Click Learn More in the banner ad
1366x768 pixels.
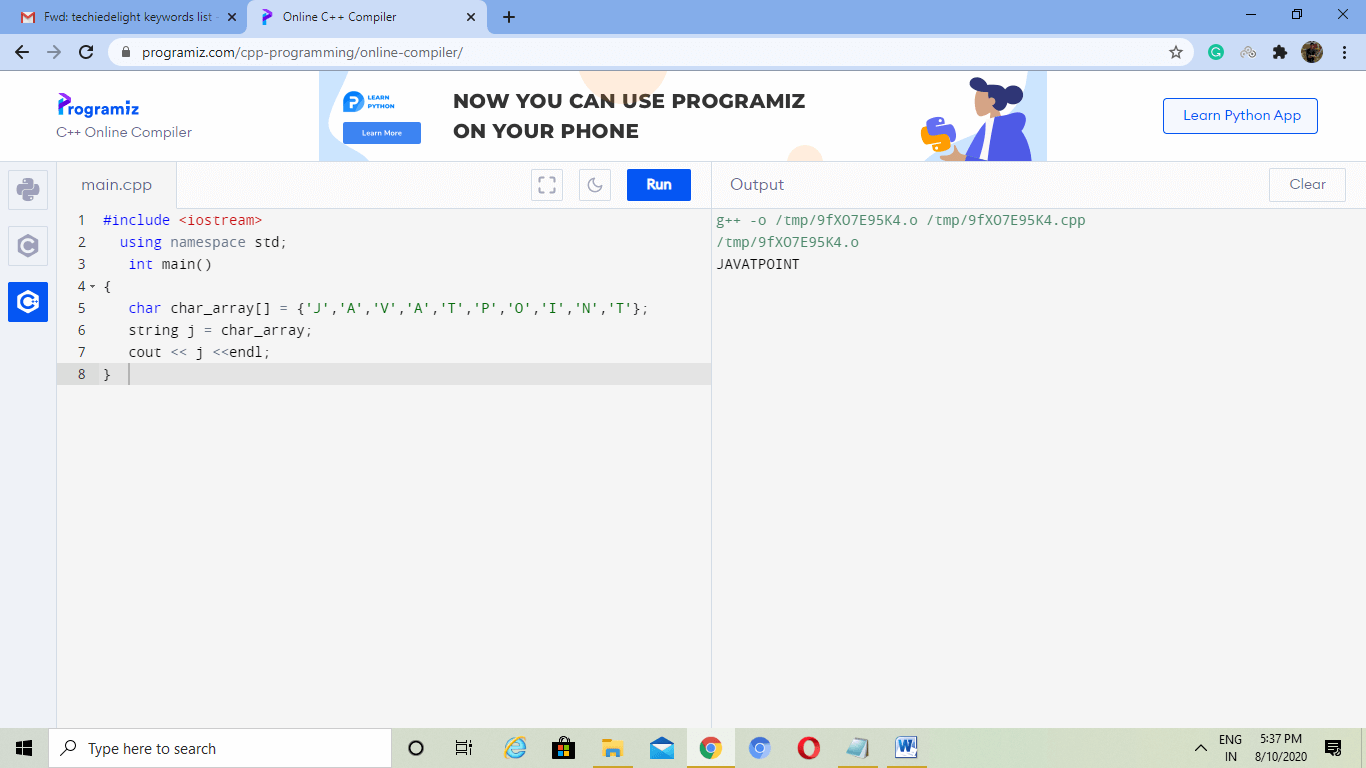(x=382, y=133)
